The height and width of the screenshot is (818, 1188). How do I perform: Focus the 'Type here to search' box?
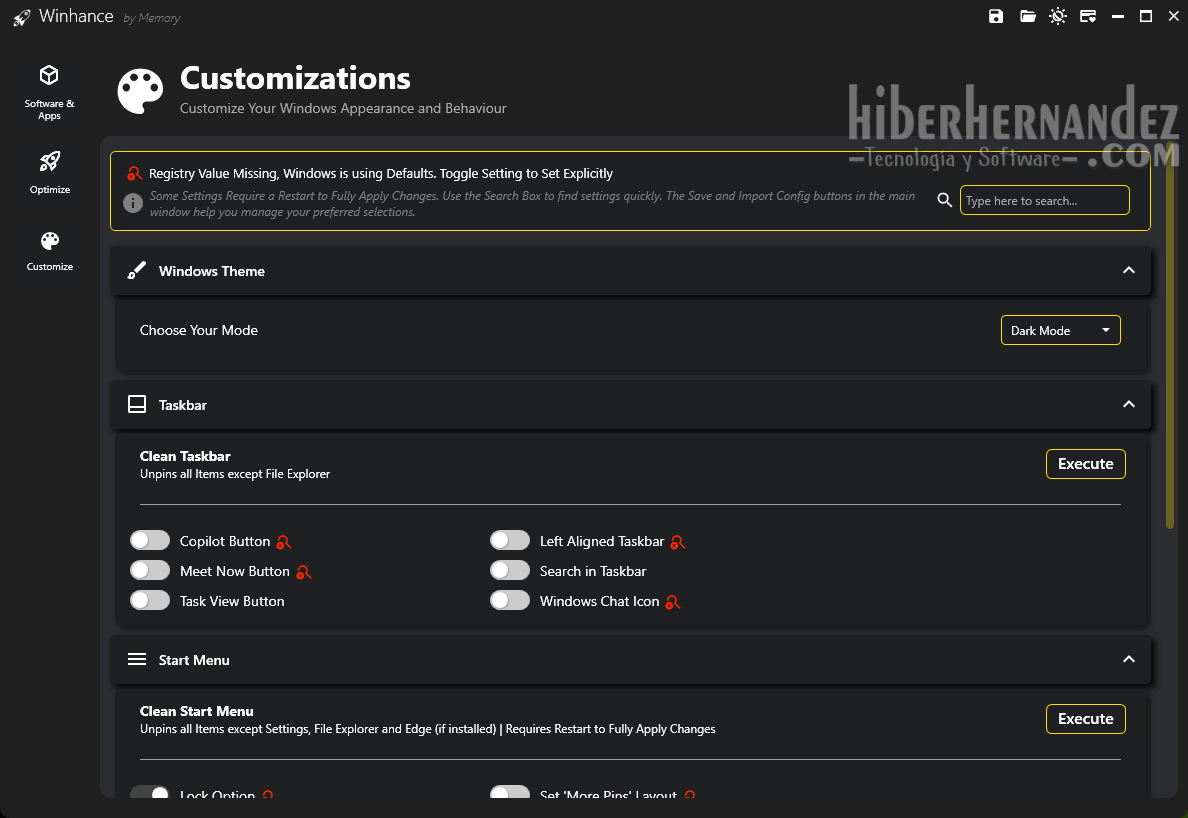1044,200
